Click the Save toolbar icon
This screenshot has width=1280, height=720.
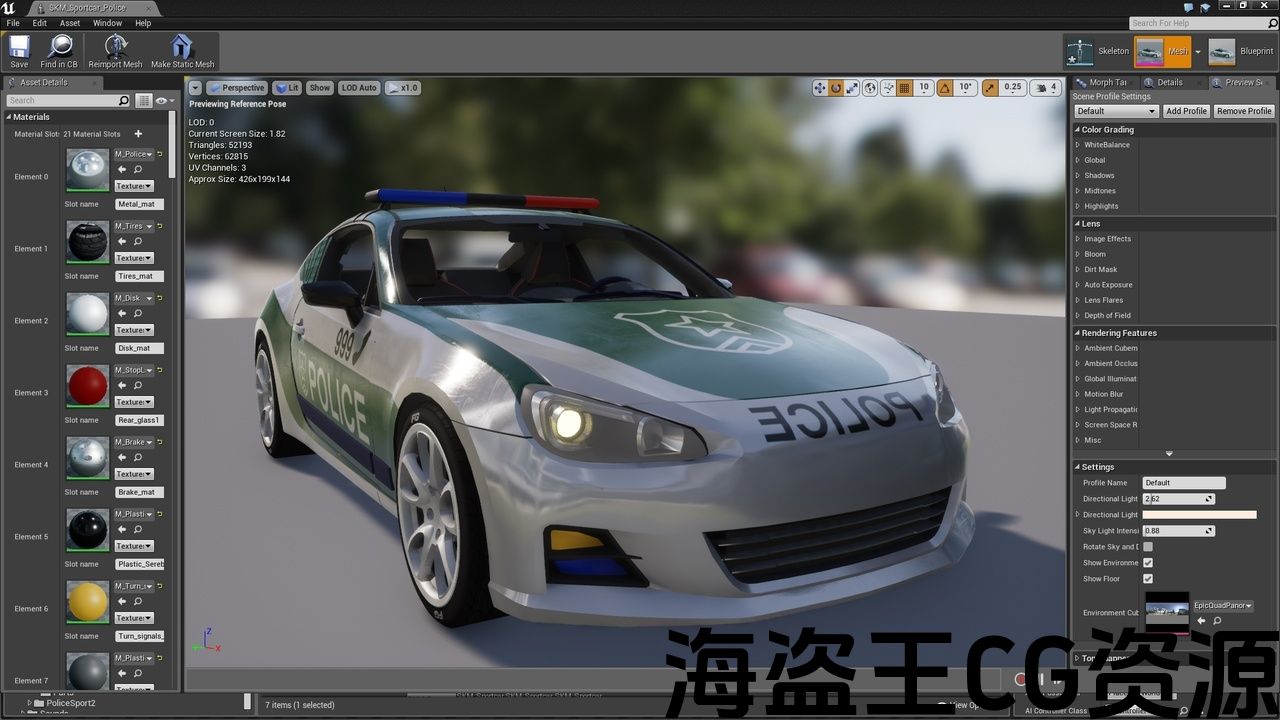(19, 50)
